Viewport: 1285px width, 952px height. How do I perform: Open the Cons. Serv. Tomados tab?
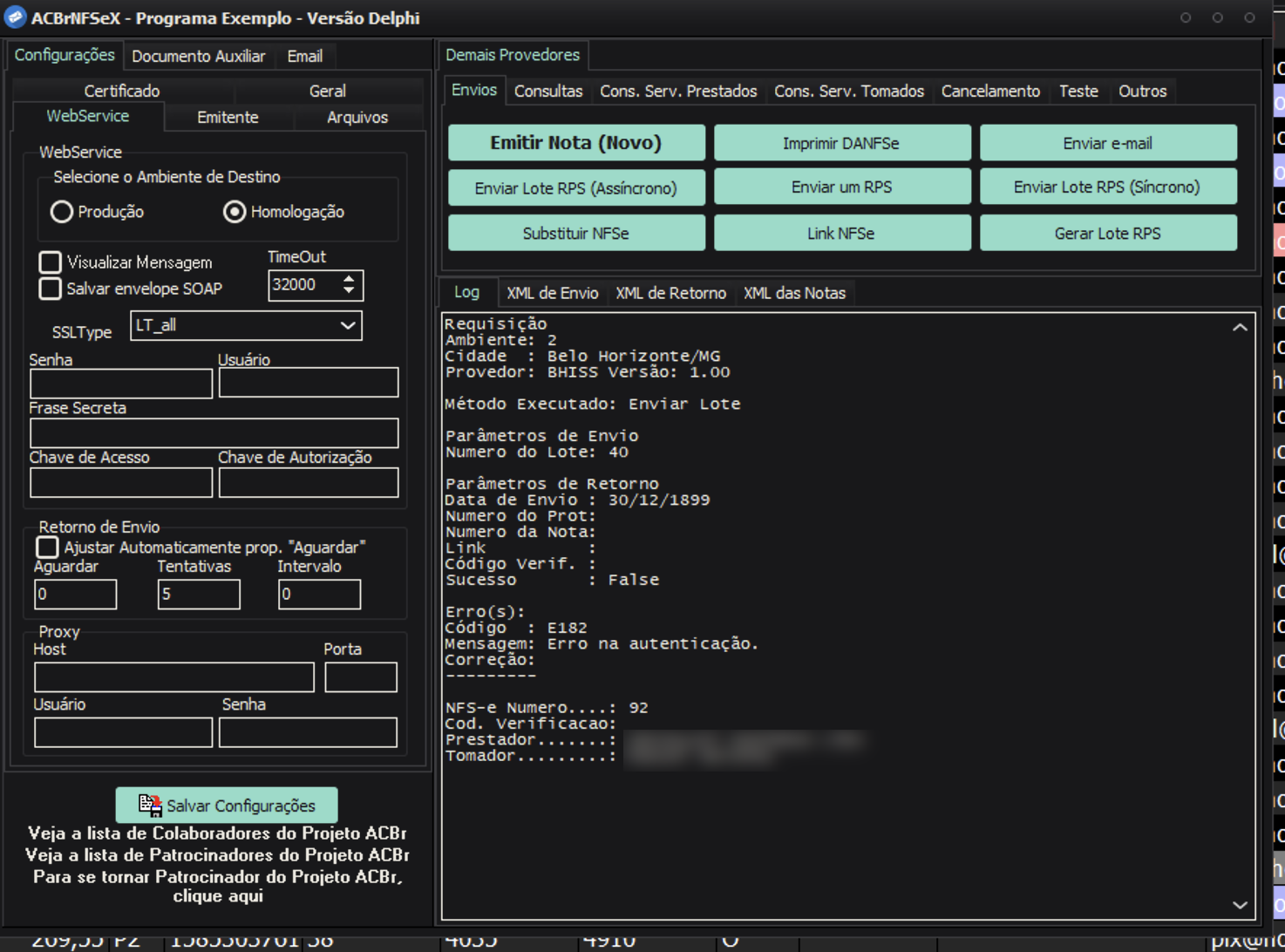point(849,91)
